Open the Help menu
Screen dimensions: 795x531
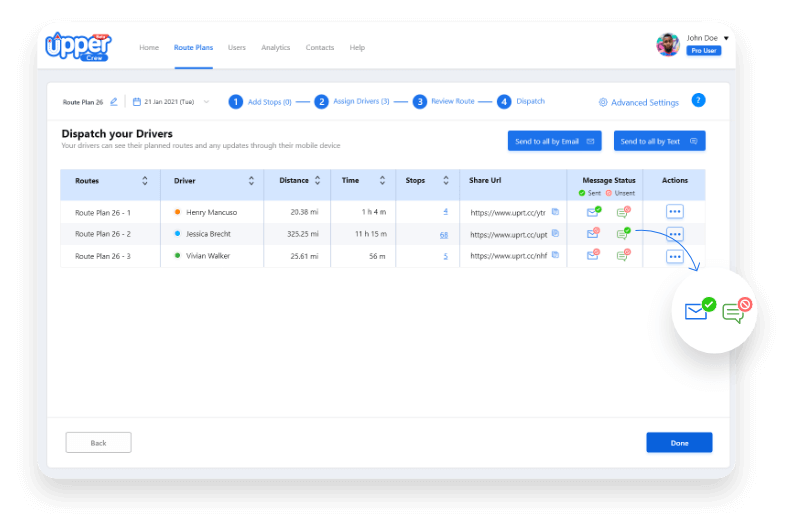357,47
